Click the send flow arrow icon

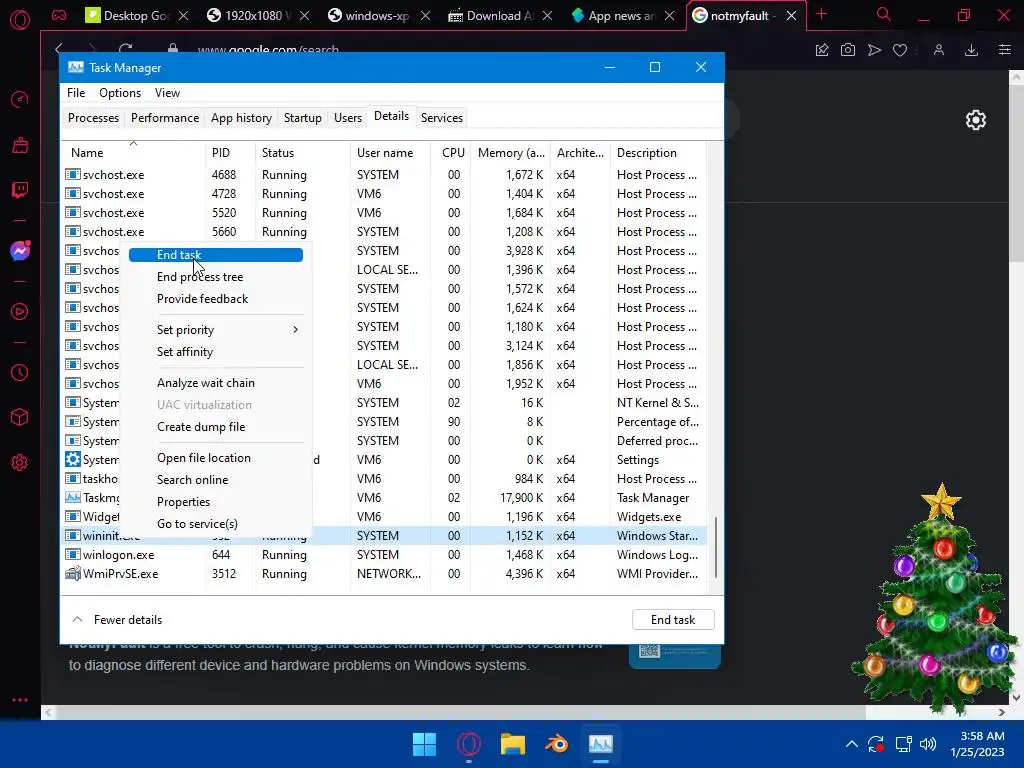874,50
